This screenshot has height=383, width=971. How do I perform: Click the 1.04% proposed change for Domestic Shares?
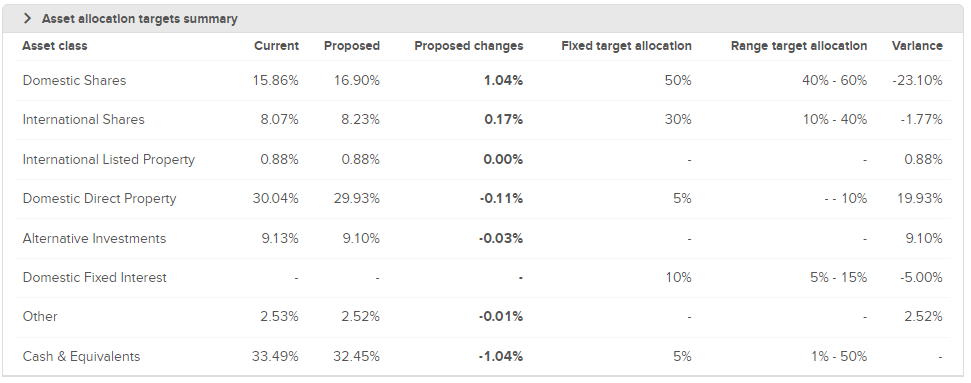point(503,81)
